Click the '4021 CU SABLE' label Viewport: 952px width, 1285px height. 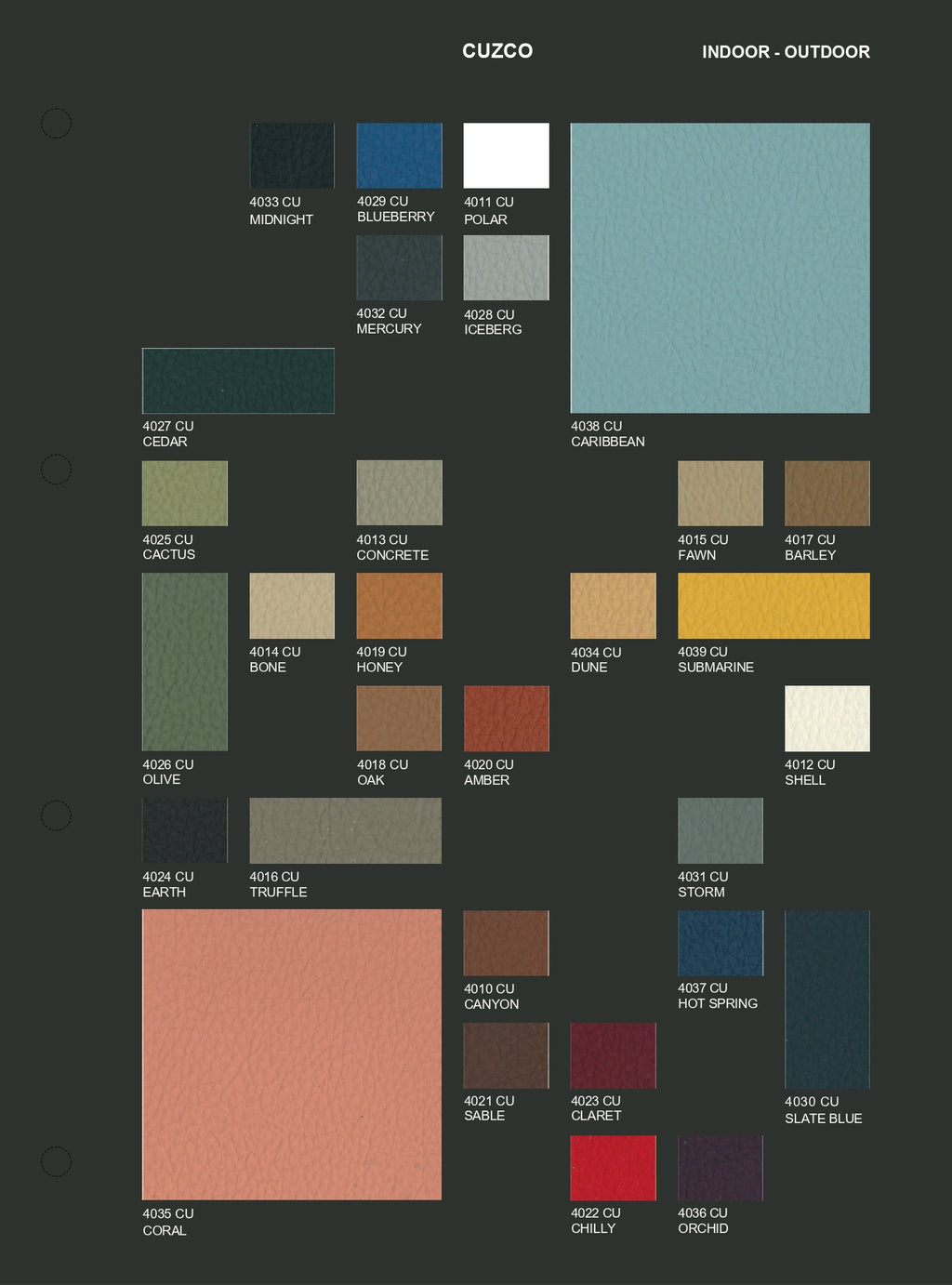pos(489,1108)
